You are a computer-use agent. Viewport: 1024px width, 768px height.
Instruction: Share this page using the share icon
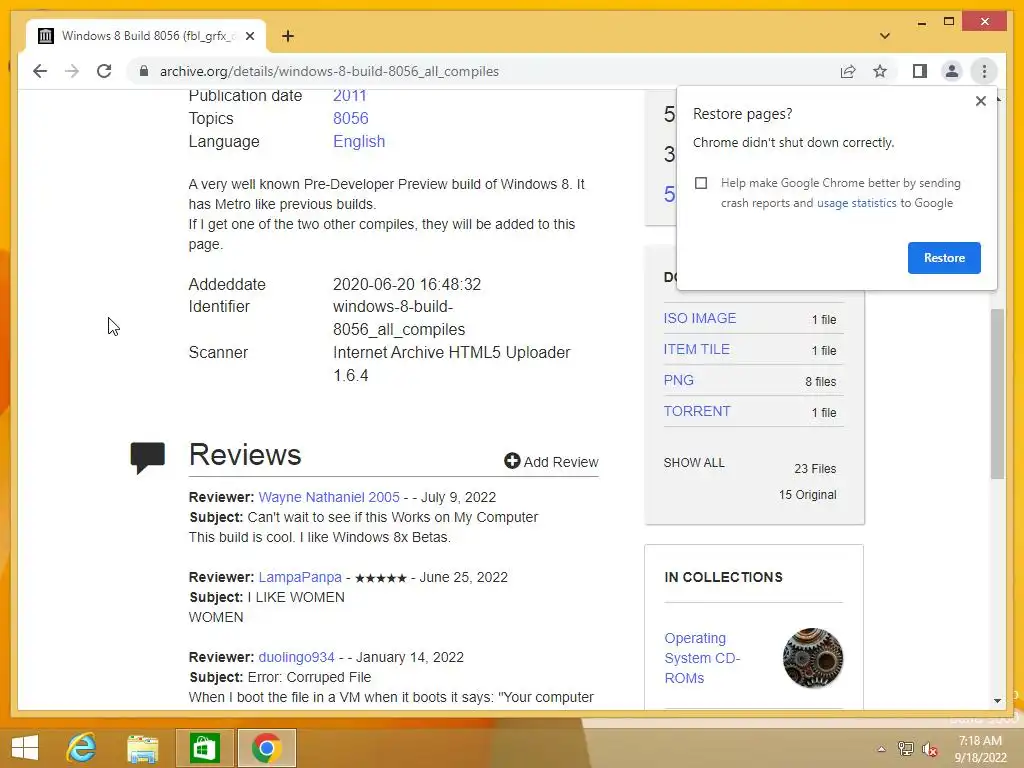coord(848,71)
